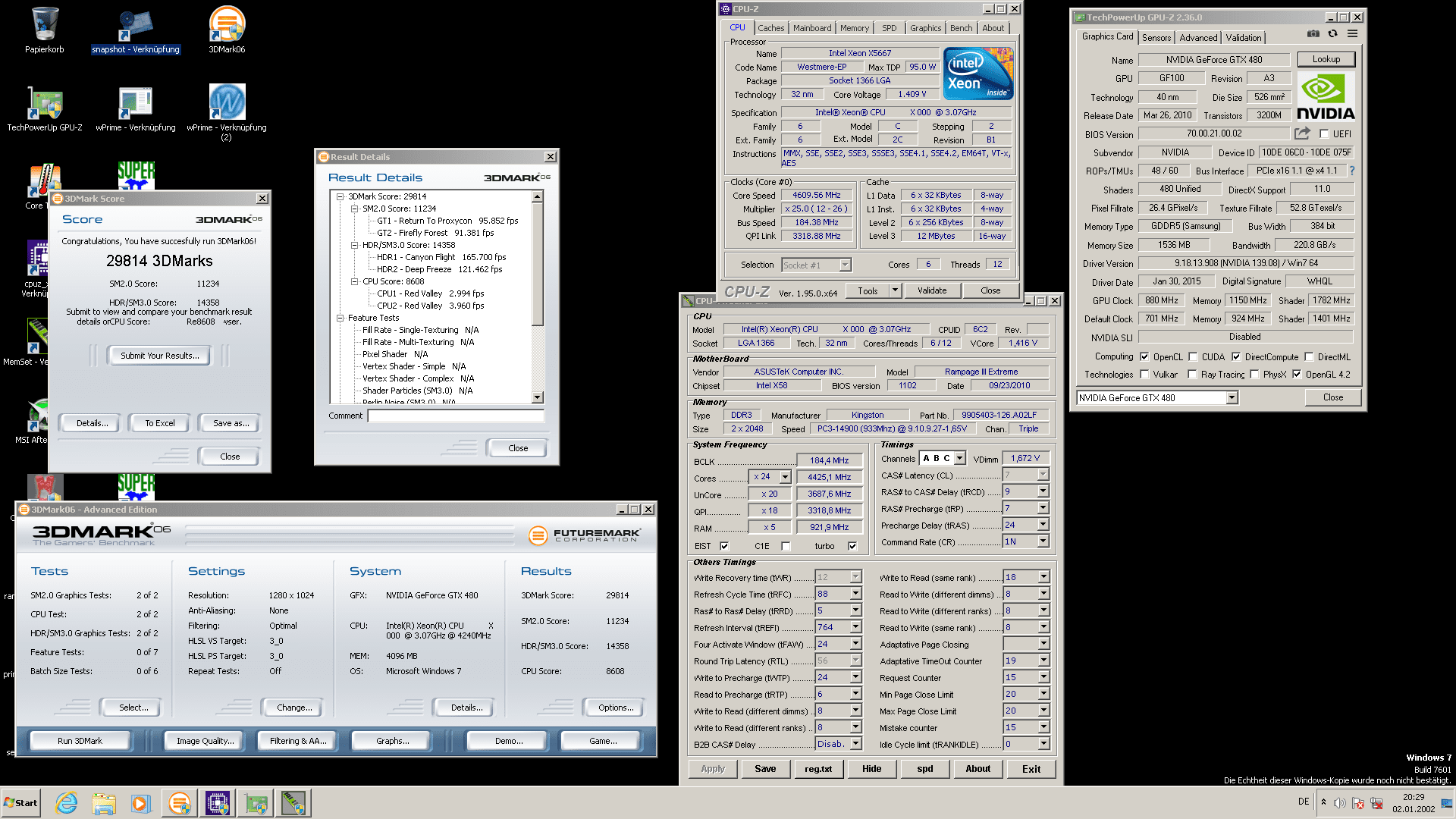1456x819 pixels.
Task: Click the Result Details scrollbar up arrow
Action: click(x=538, y=196)
